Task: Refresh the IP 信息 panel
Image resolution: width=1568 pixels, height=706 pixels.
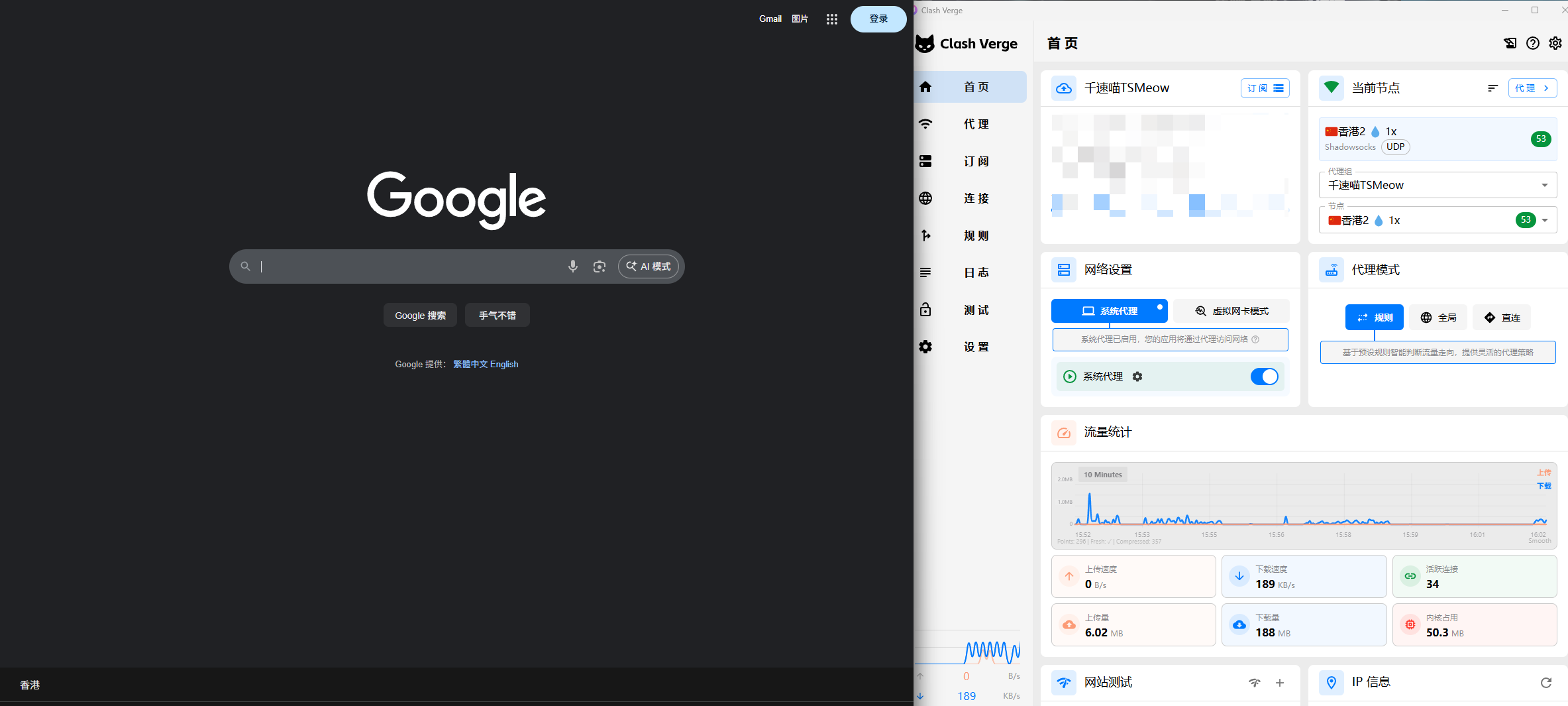Action: (x=1545, y=682)
